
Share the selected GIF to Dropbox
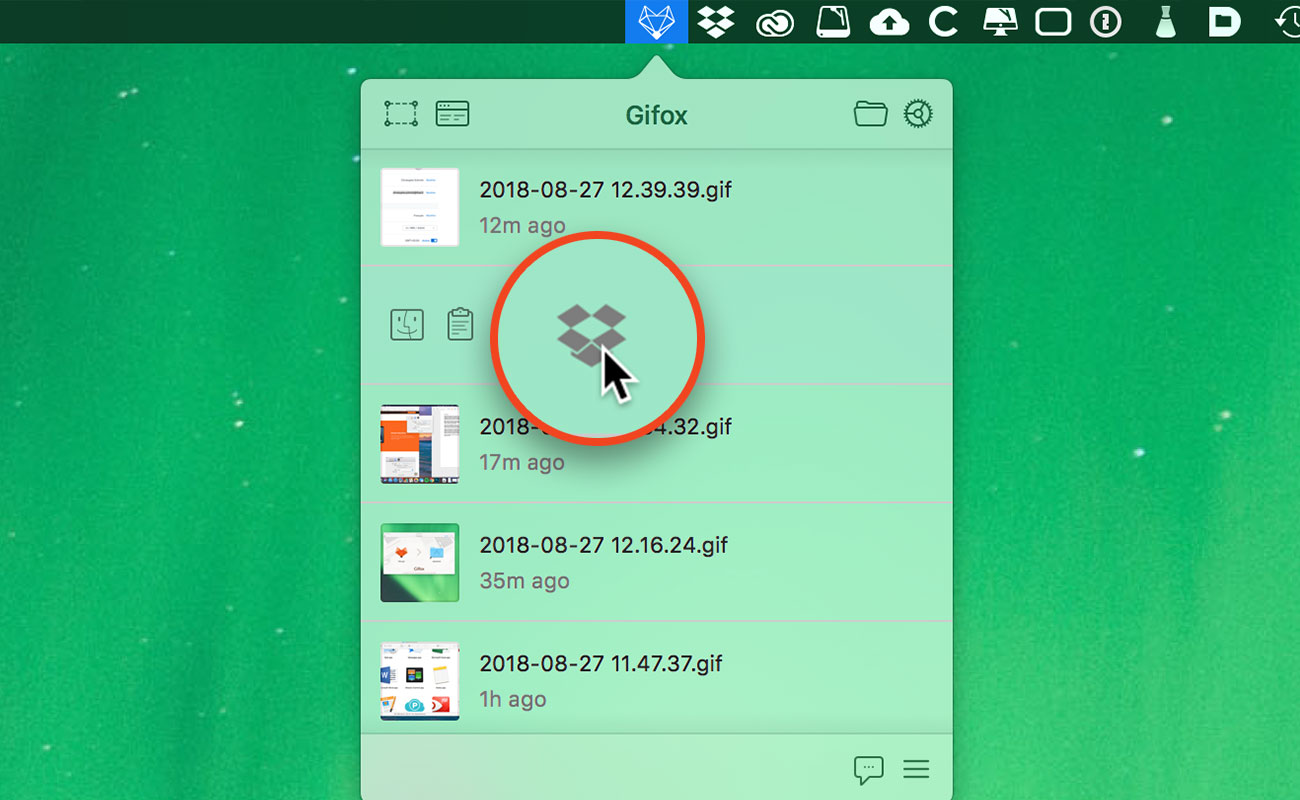[x=591, y=332]
